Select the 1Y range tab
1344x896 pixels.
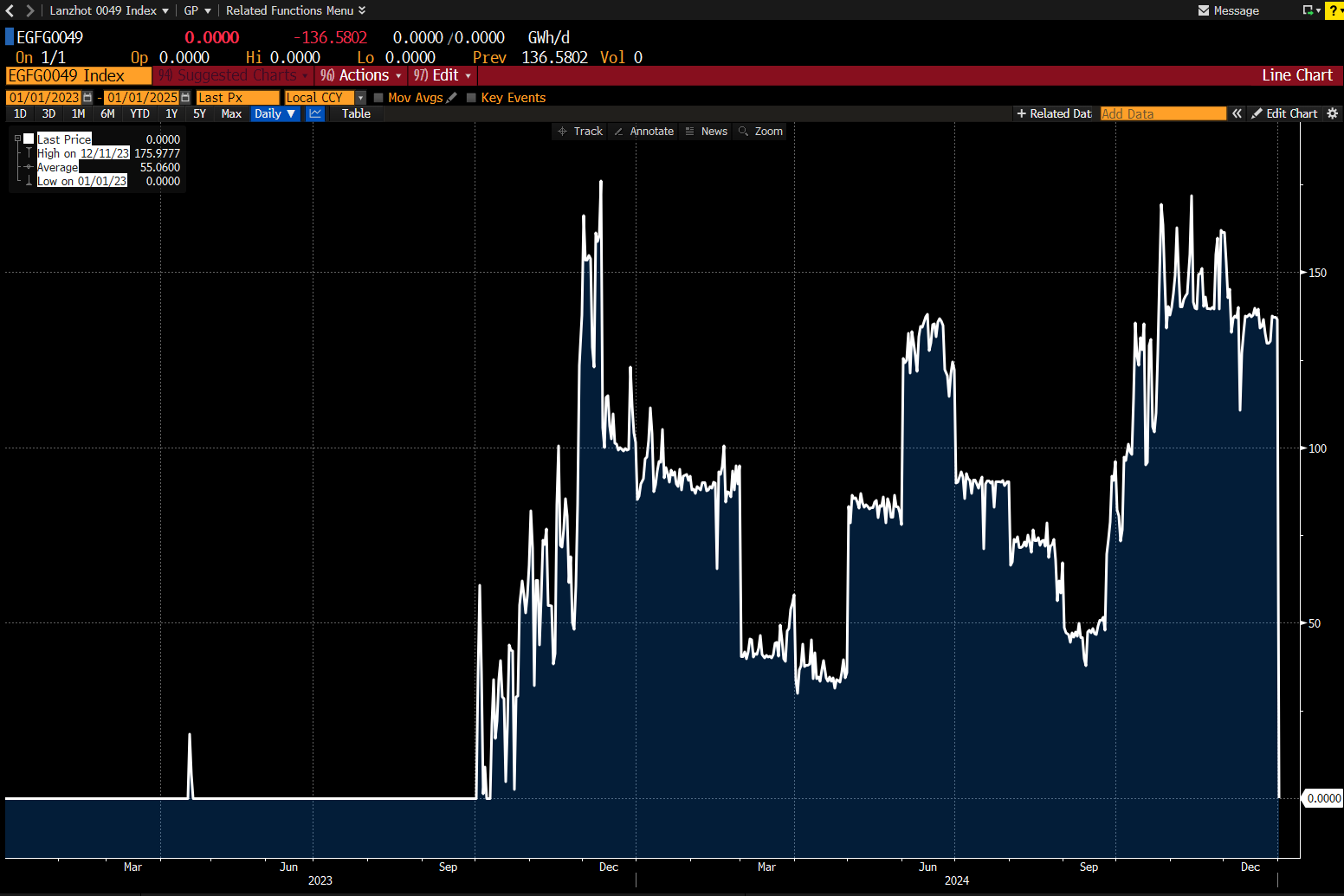coord(171,113)
